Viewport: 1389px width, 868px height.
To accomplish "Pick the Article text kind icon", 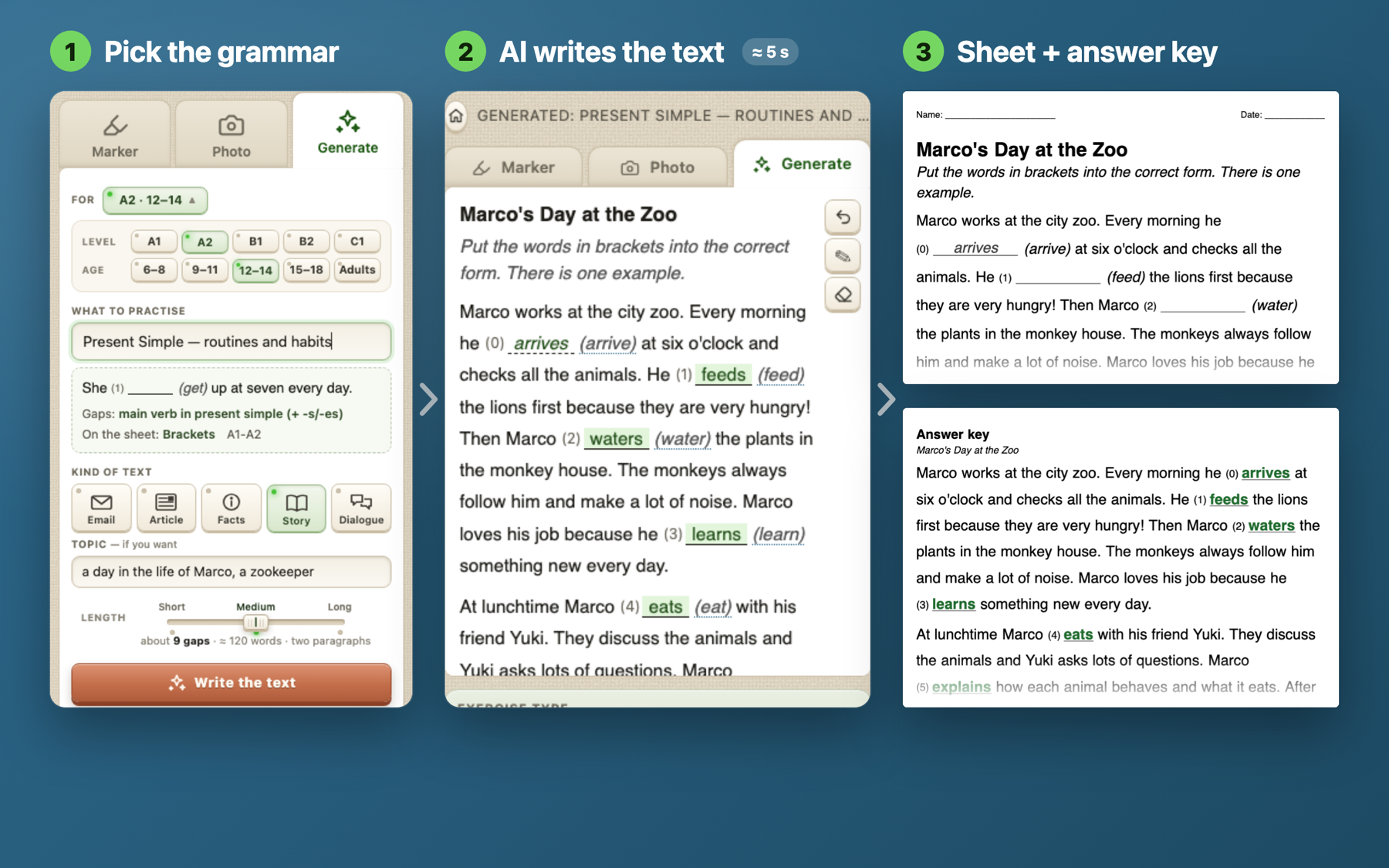I will click(166, 508).
